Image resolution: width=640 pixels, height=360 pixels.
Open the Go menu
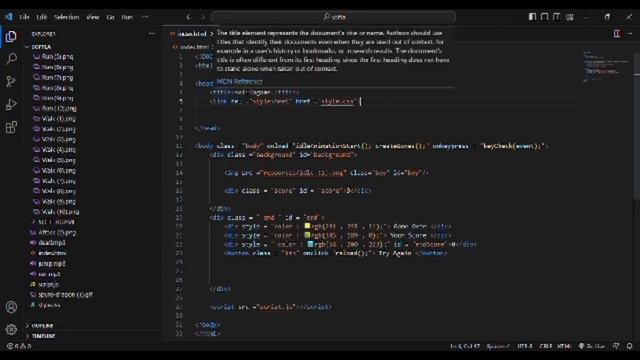pos(110,17)
